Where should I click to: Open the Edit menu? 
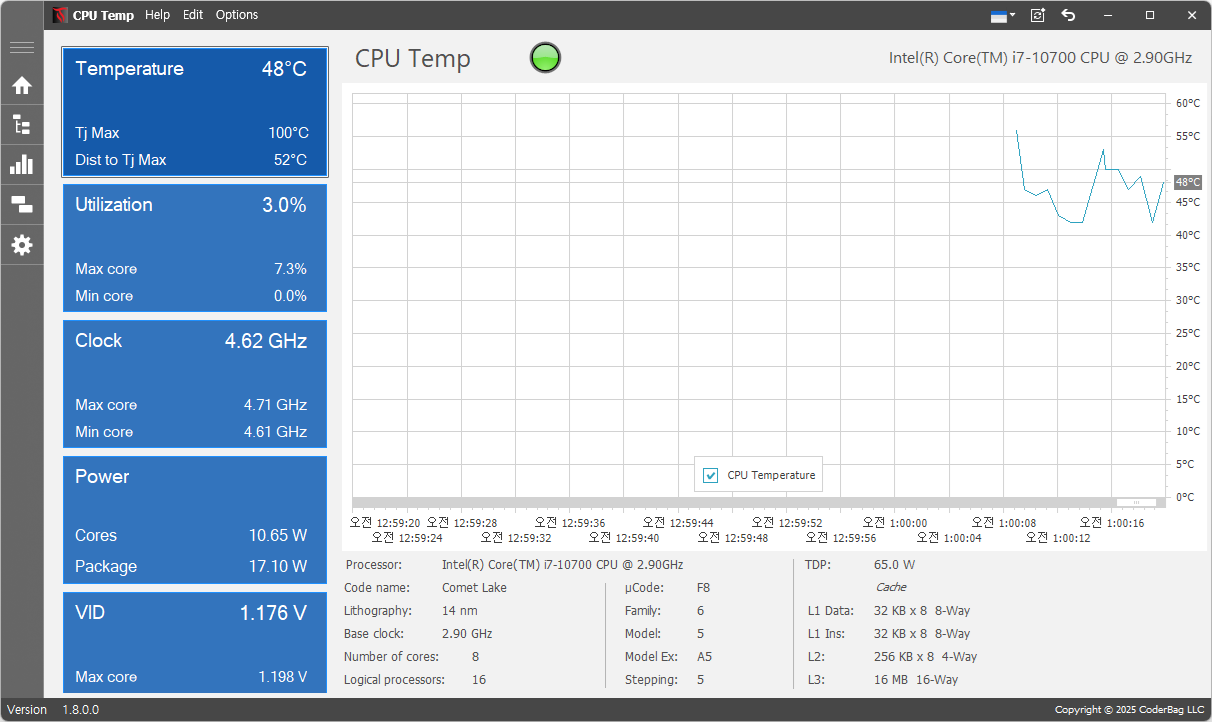pos(193,15)
